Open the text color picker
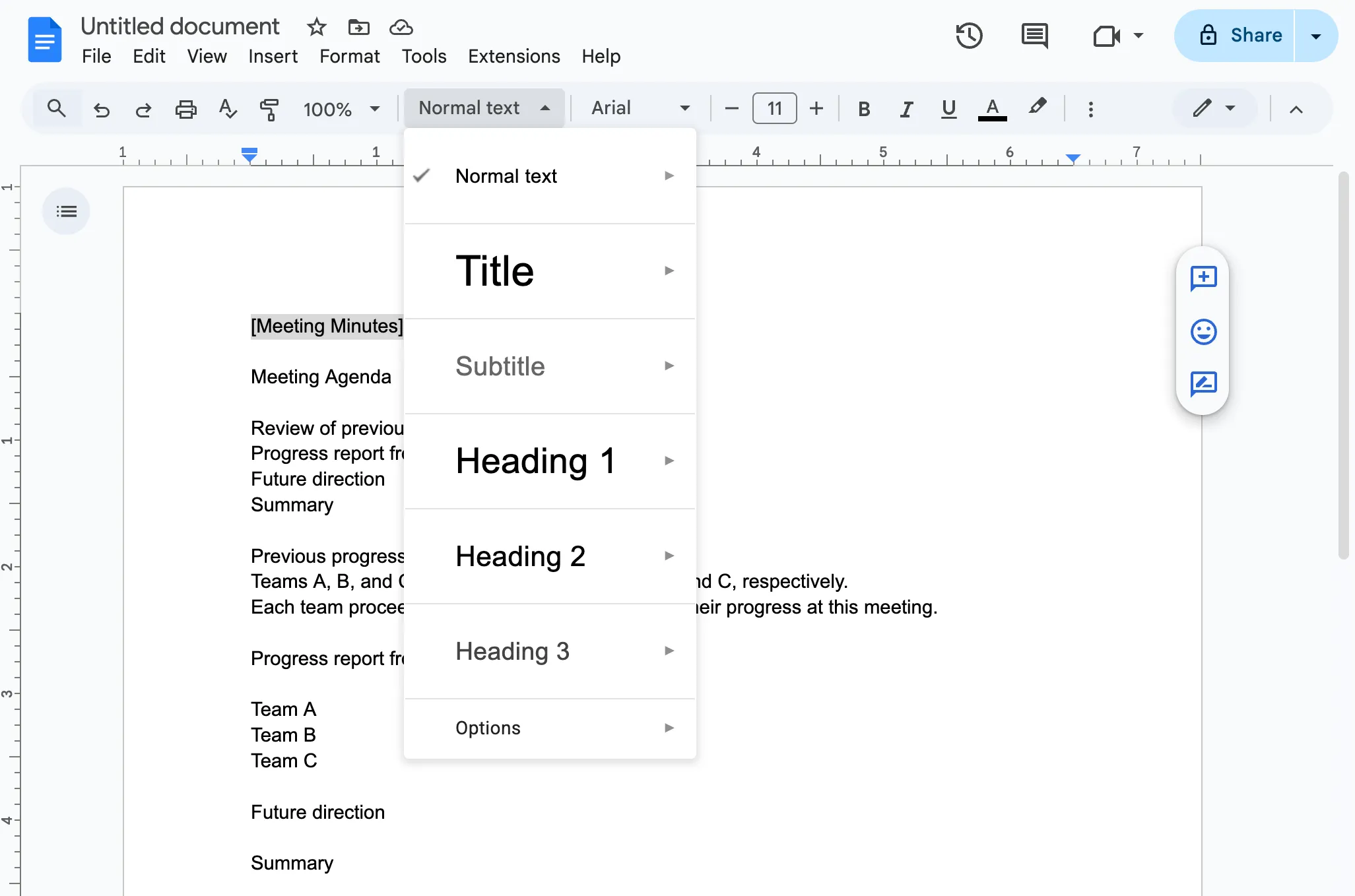Viewport: 1355px width, 896px height. 992,109
